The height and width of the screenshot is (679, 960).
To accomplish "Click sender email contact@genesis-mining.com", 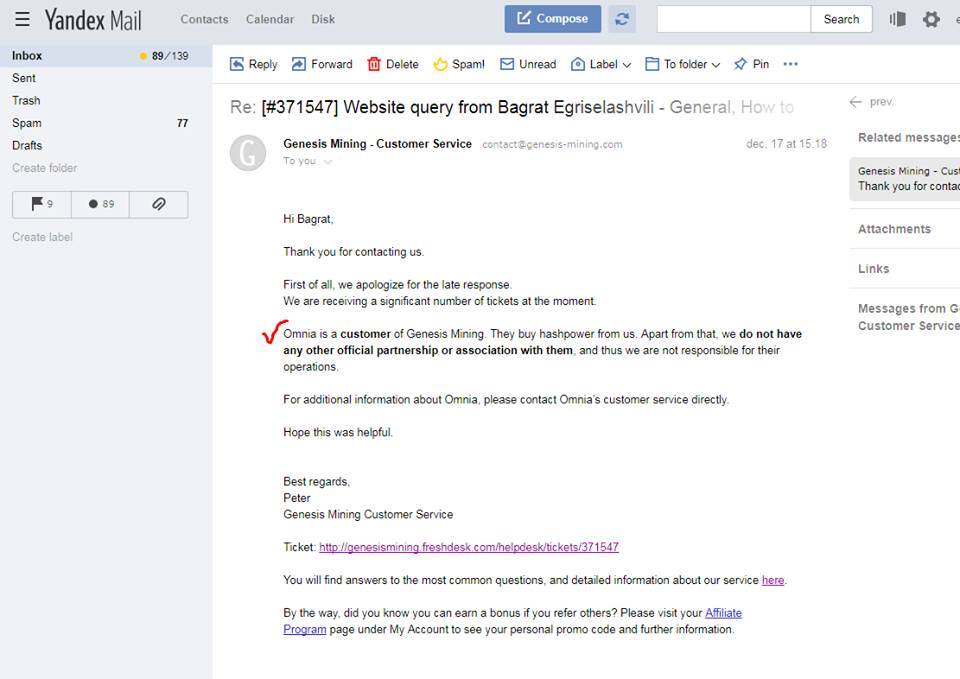I will pyautogui.click(x=552, y=144).
